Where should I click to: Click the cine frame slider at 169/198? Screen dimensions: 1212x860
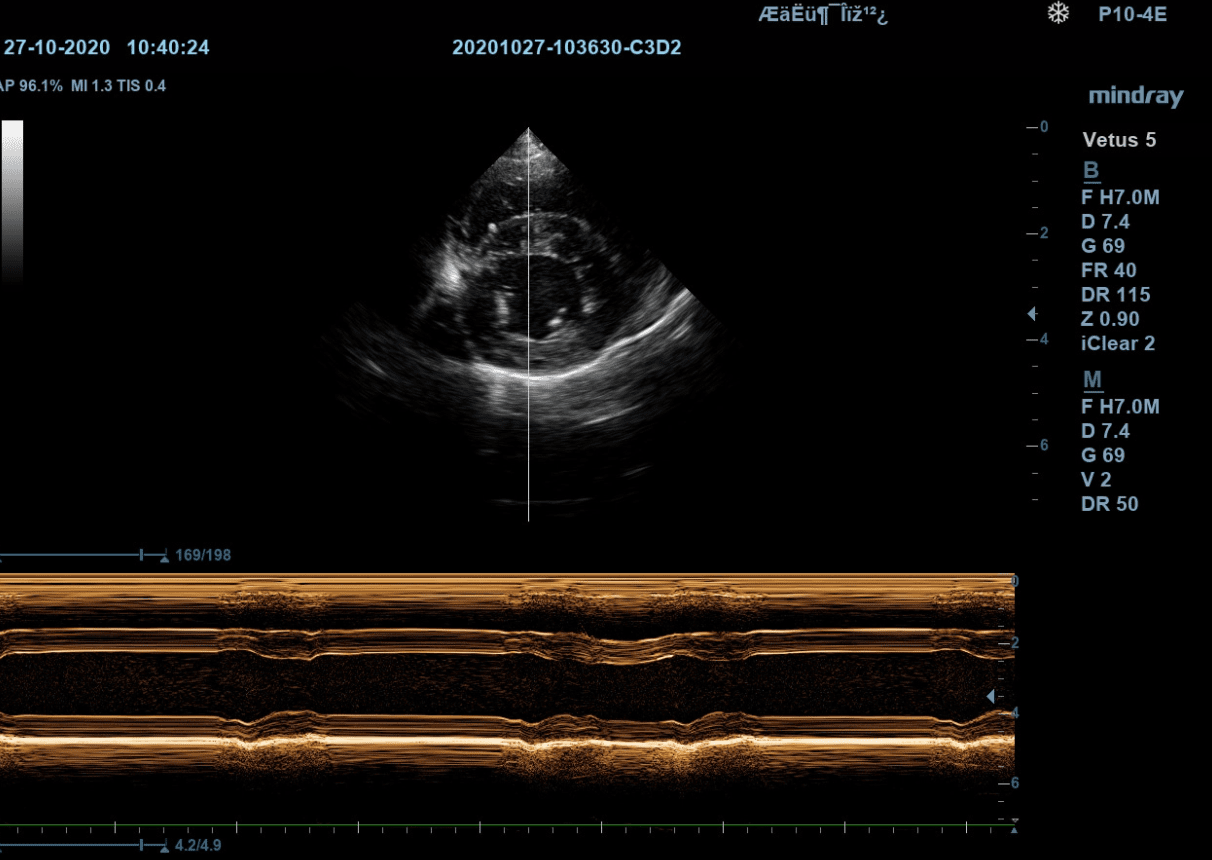(x=142, y=555)
